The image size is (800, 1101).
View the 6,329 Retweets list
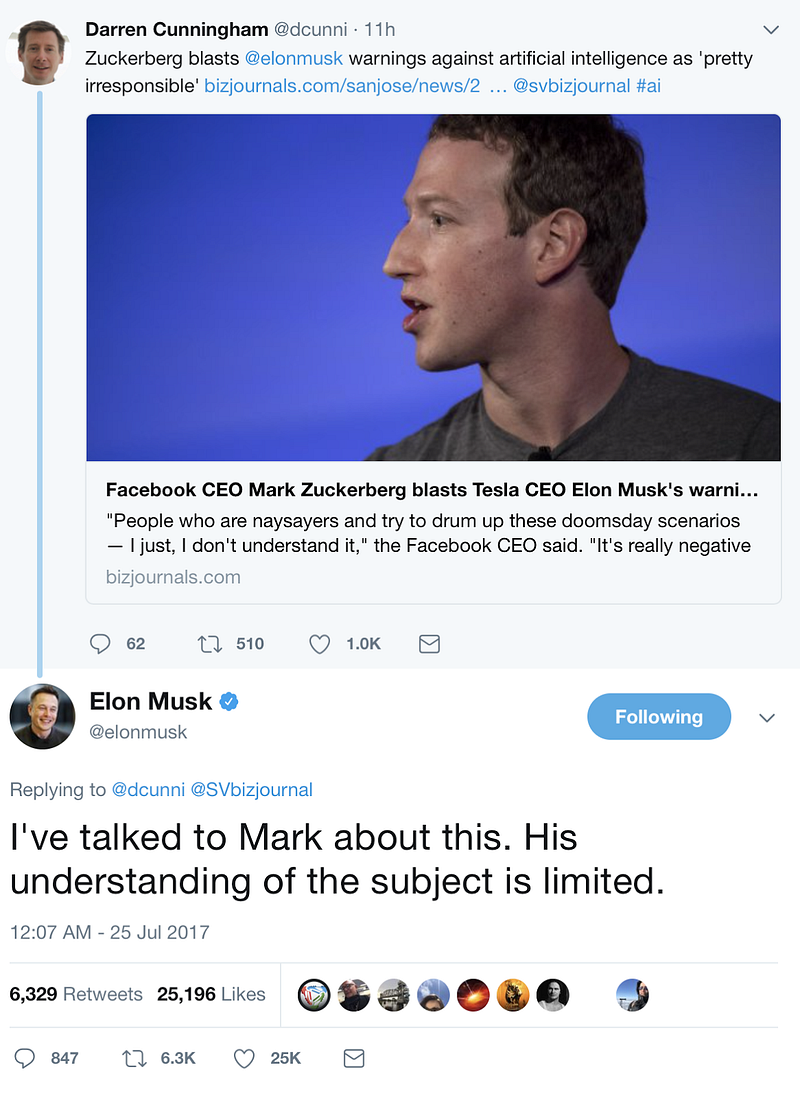pyautogui.click(x=76, y=994)
